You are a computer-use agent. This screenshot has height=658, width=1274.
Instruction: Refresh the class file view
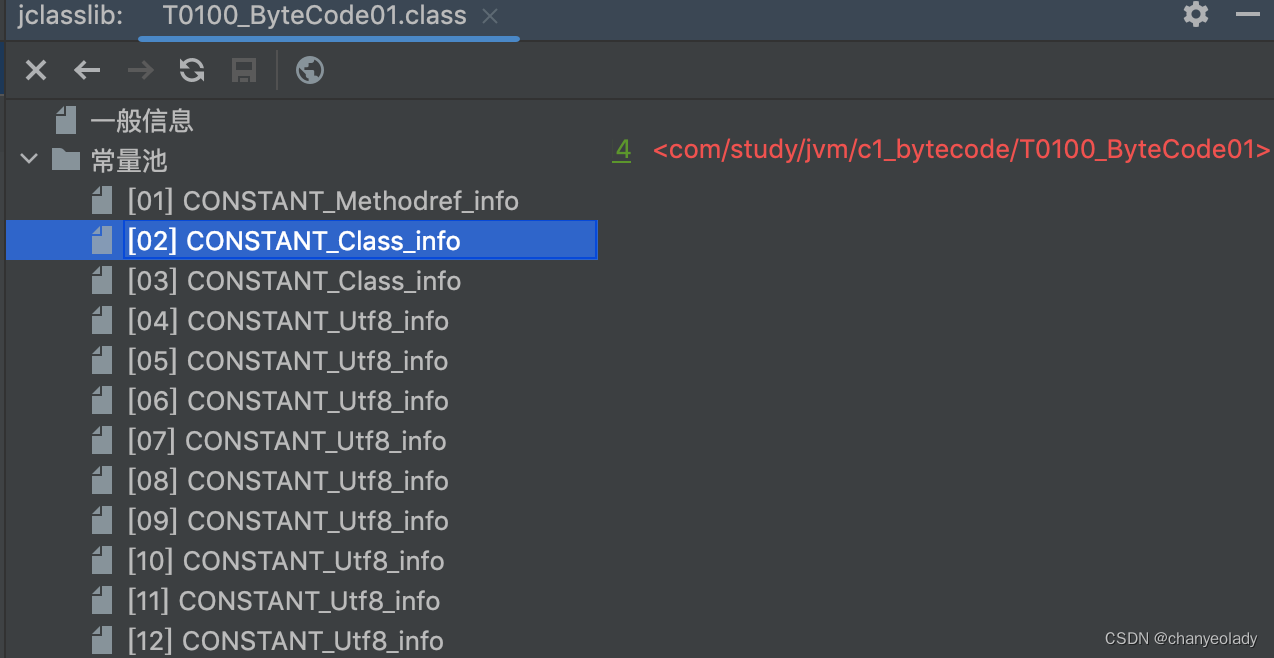pyautogui.click(x=191, y=70)
